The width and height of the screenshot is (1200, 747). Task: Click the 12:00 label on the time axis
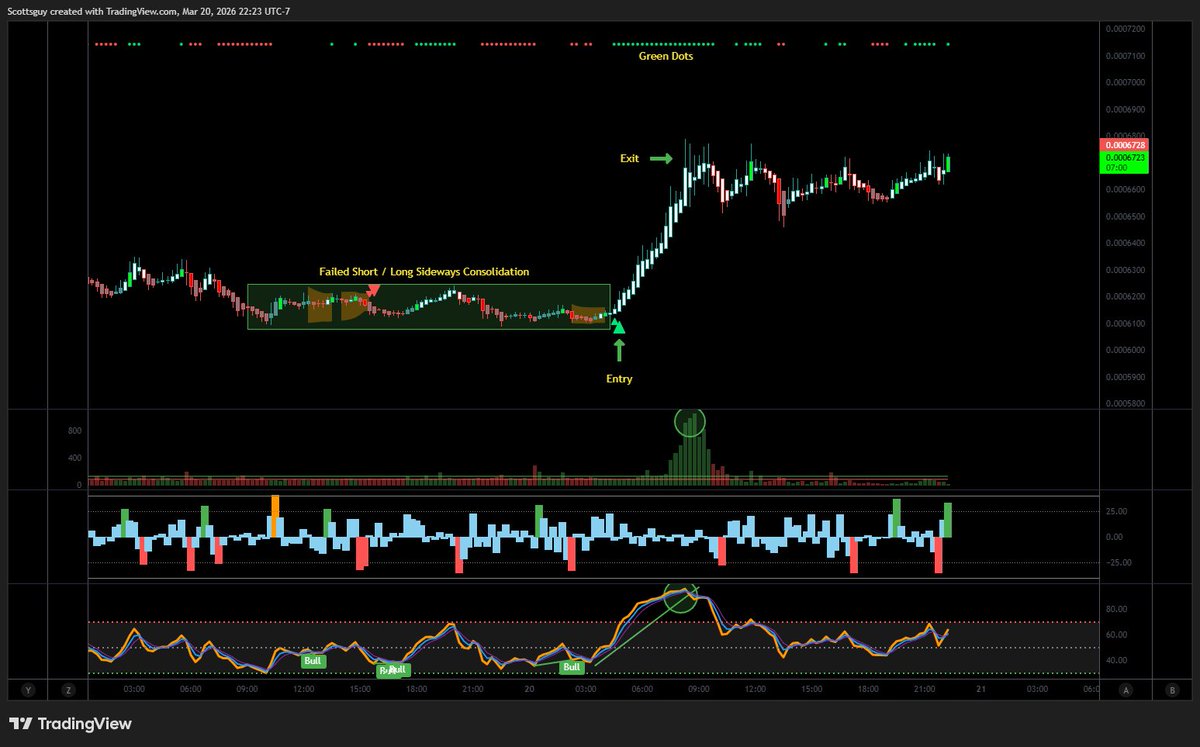tap(304, 689)
